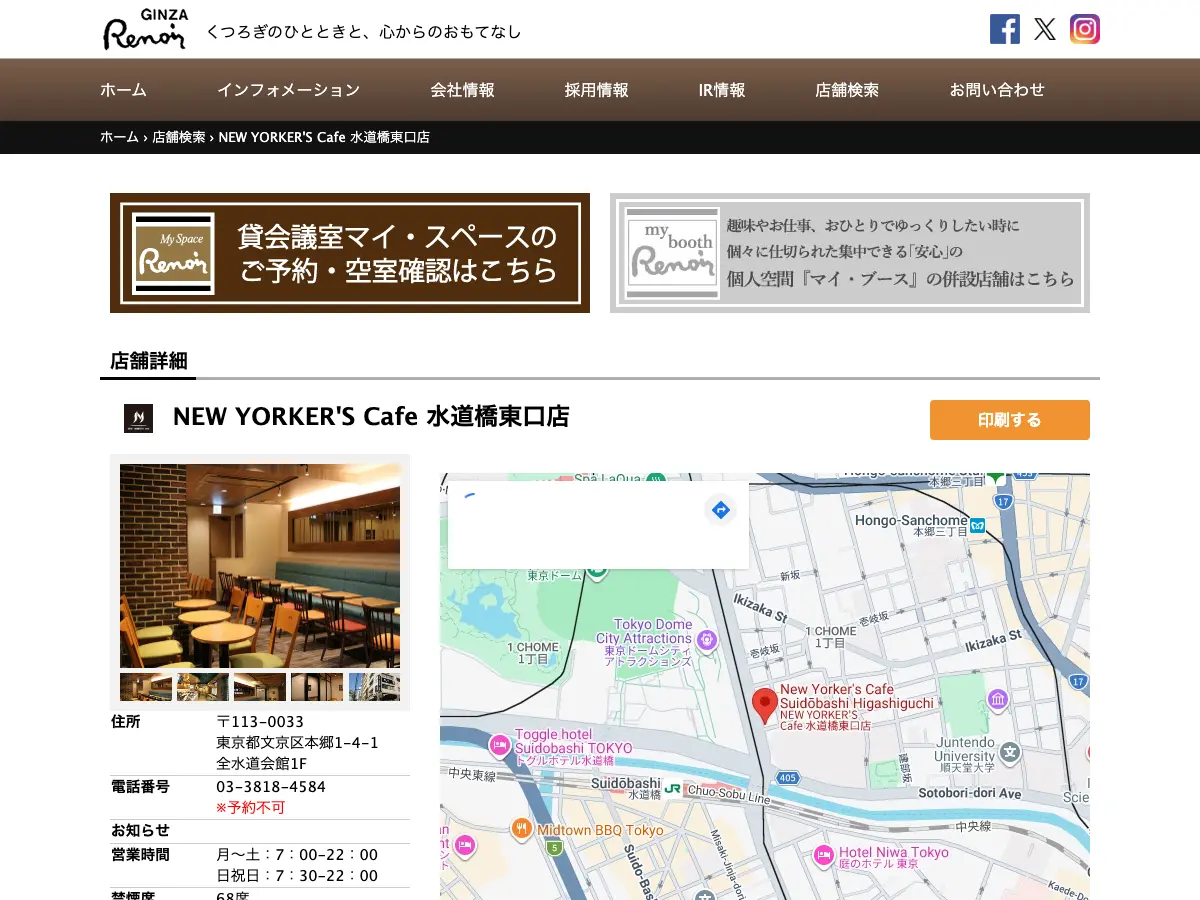
Task: Open the インフォメーション menu item
Action: click(x=288, y=90)
